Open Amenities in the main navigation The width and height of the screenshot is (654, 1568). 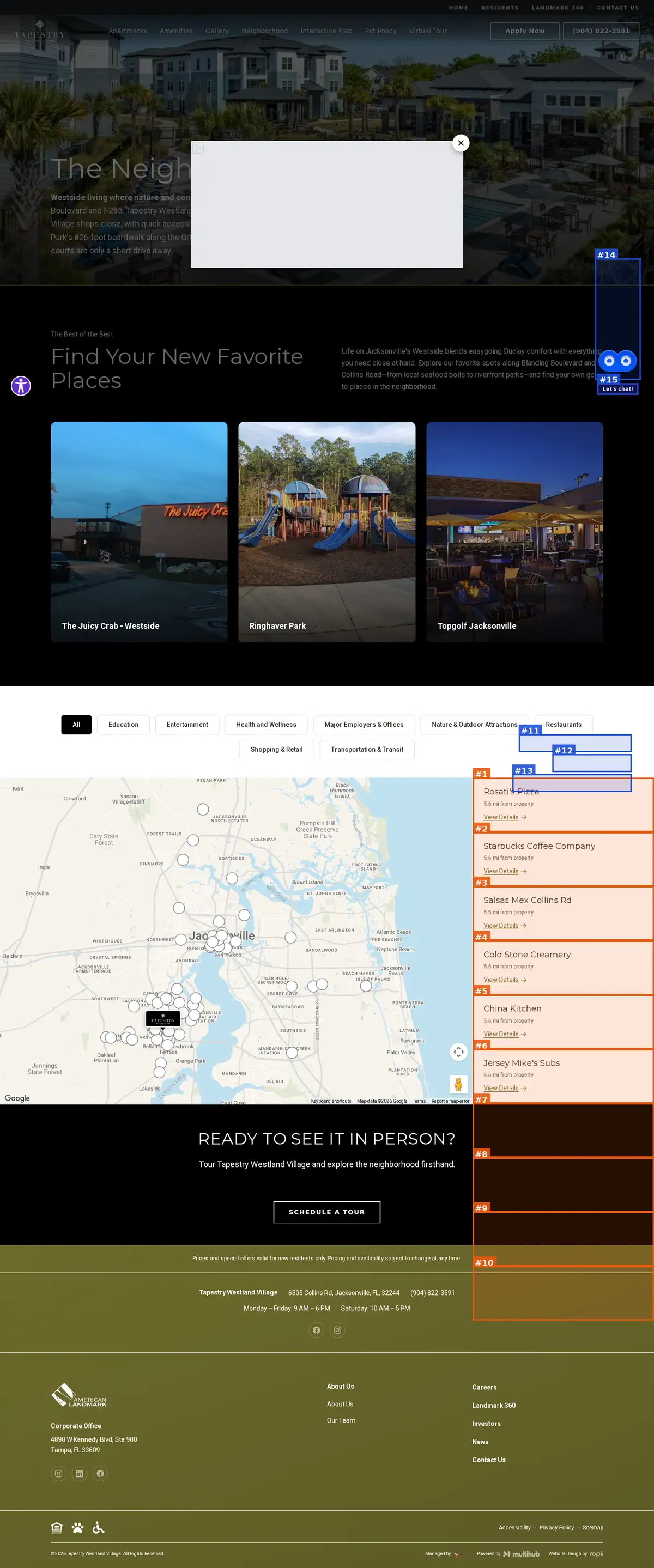[176, 31]
